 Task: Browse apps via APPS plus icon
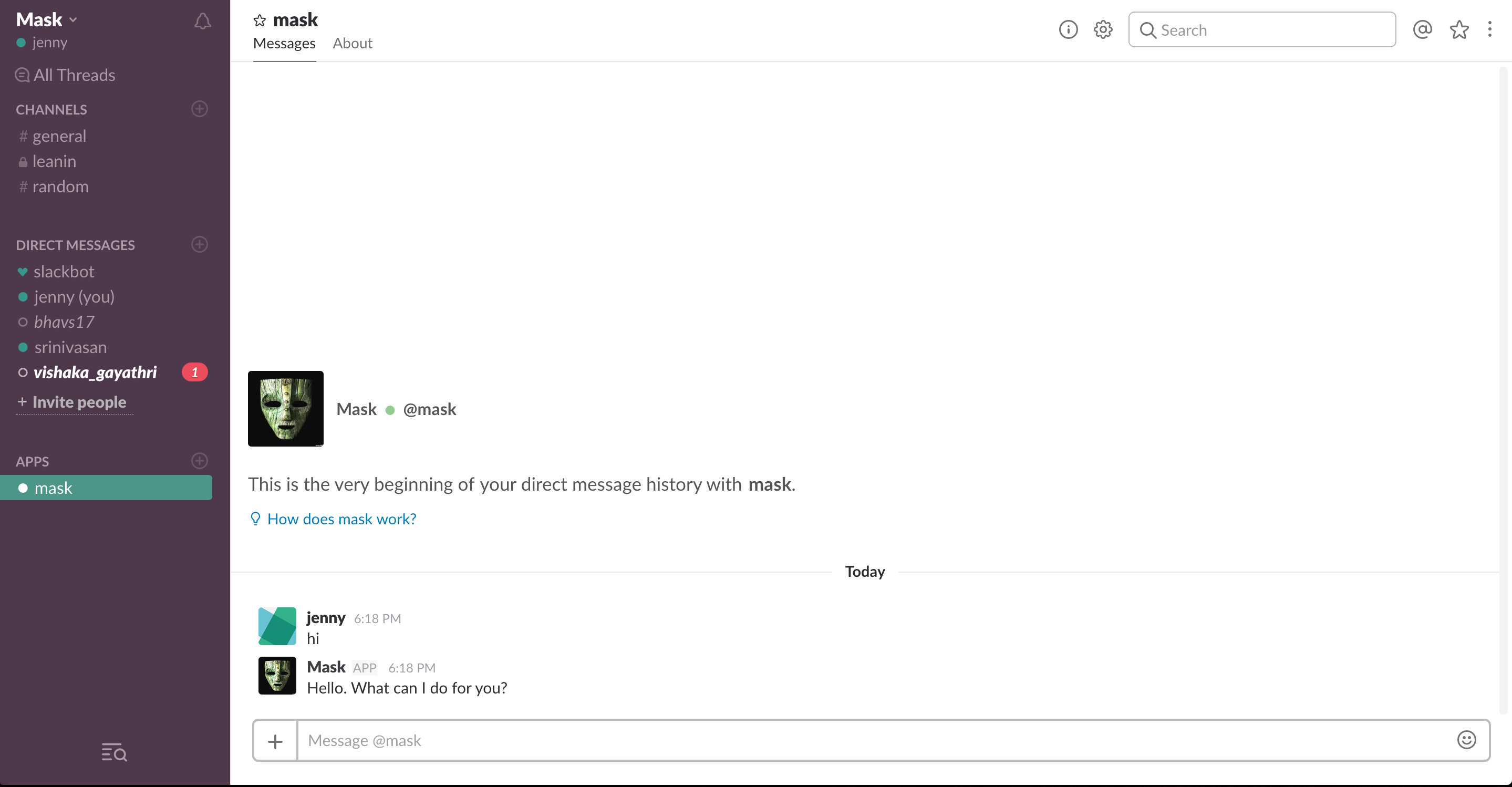click(200, 461)
